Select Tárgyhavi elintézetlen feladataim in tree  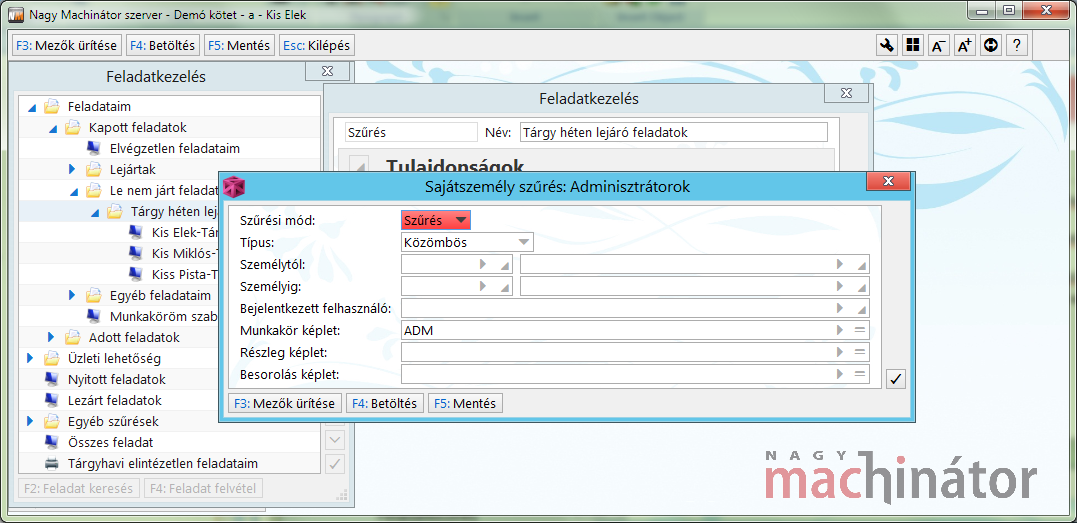point(163,463)
